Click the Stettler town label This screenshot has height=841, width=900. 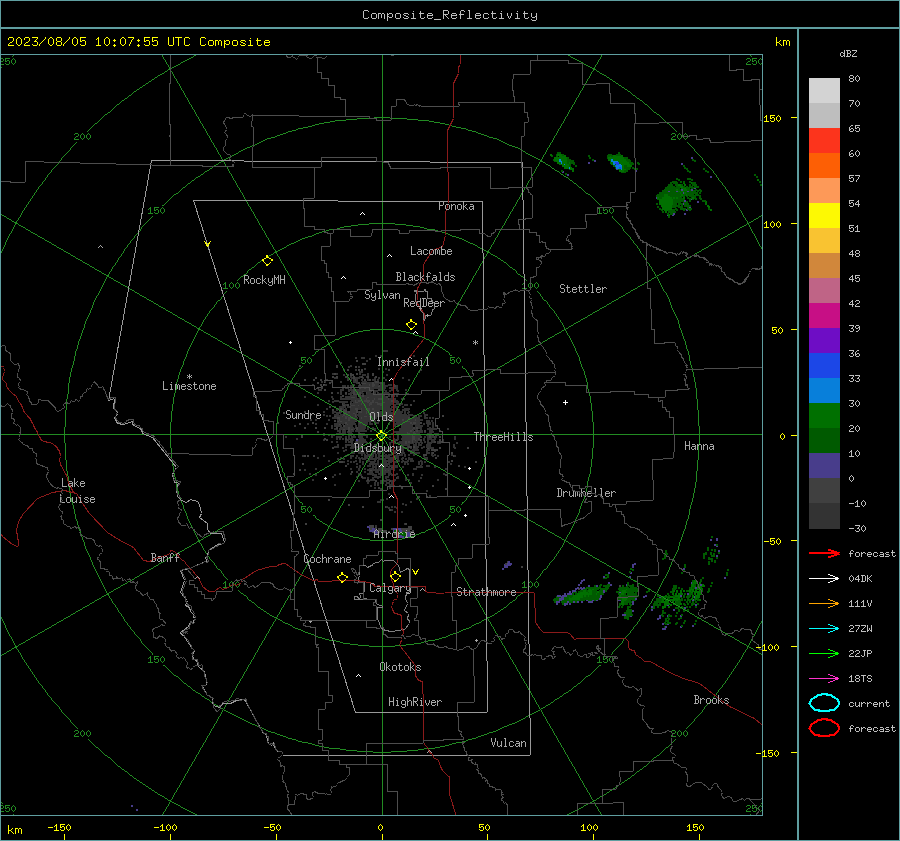[583, 289]
